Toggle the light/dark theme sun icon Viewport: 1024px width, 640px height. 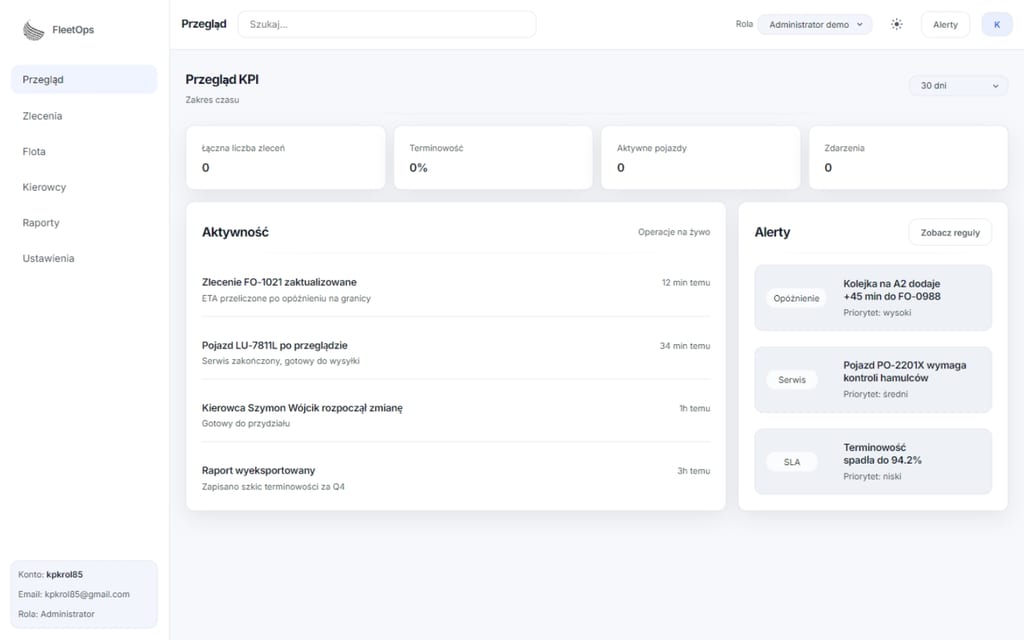[x=897, y=24]
